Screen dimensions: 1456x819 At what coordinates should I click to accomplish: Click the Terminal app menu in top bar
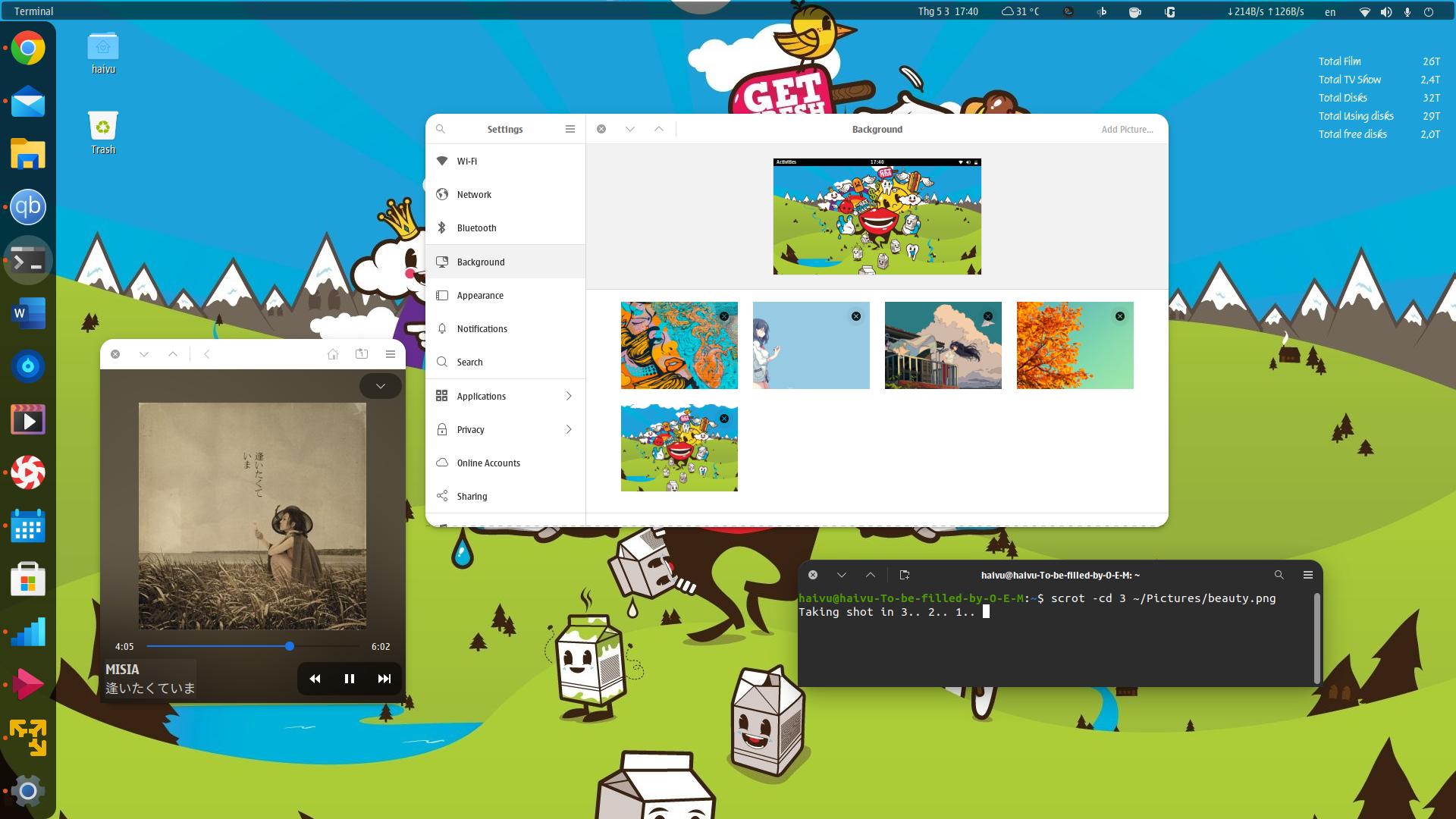click(x=33, y=11)
